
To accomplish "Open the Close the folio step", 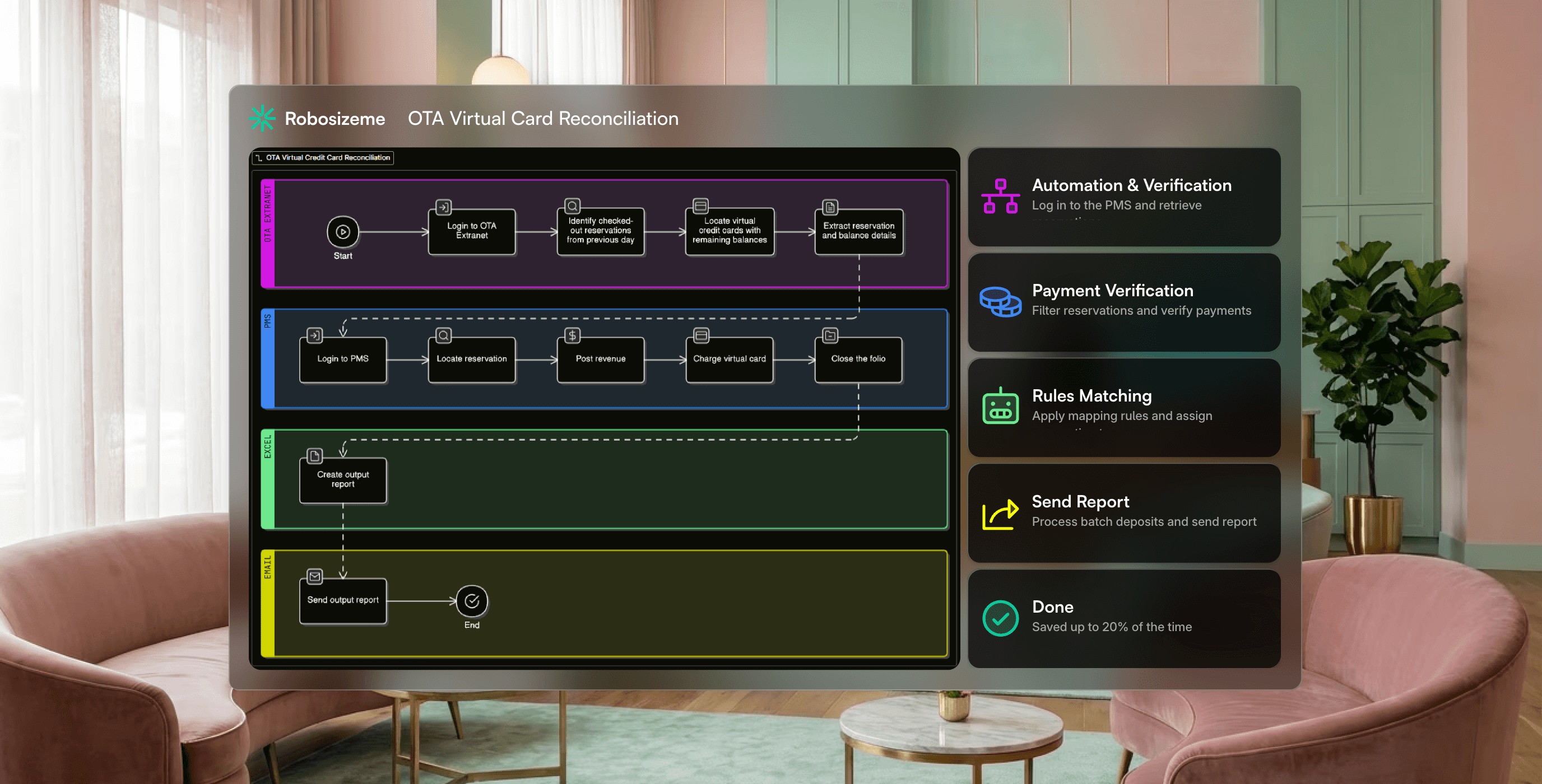I will (858, 359).
